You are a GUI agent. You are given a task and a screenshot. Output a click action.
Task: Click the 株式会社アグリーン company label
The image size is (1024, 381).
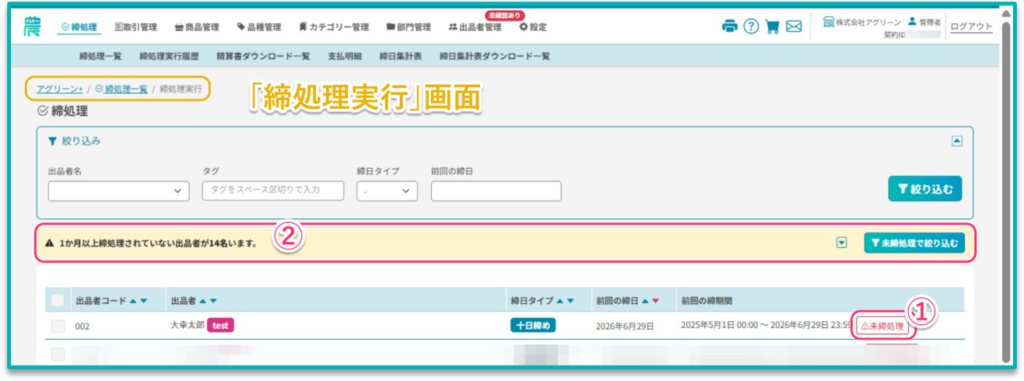pos(862,22)
